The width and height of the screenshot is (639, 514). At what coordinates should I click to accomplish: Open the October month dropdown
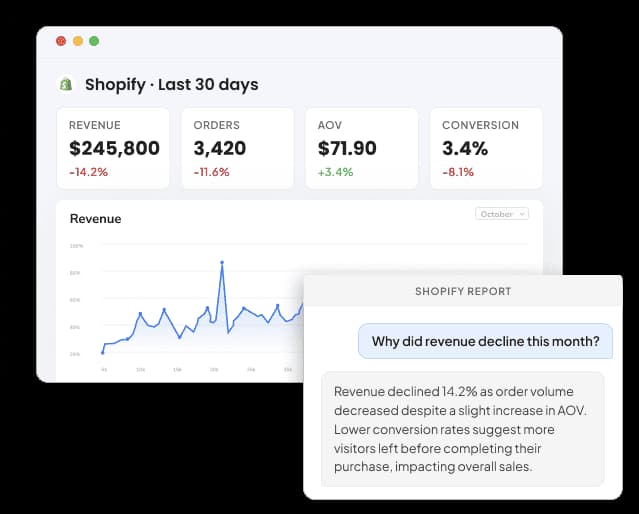tap(502, 214)
